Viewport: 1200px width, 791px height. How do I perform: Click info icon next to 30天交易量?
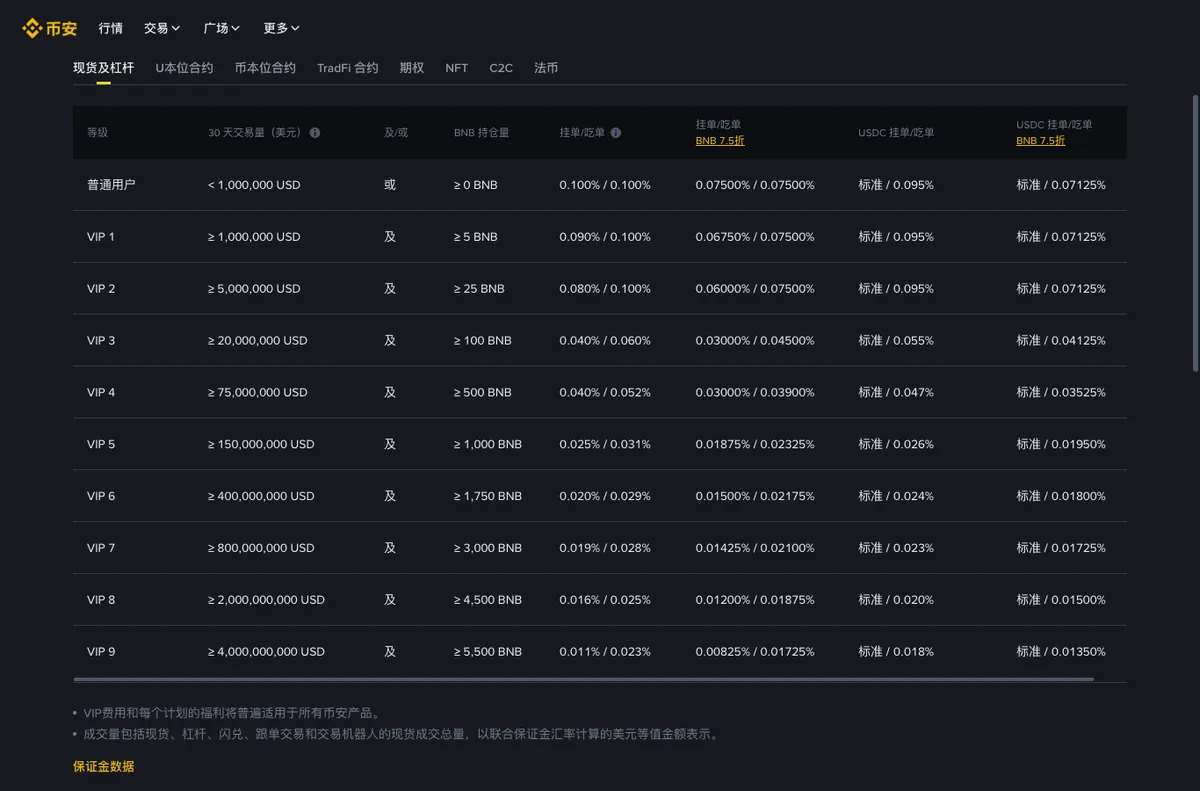tap(315, 133)
